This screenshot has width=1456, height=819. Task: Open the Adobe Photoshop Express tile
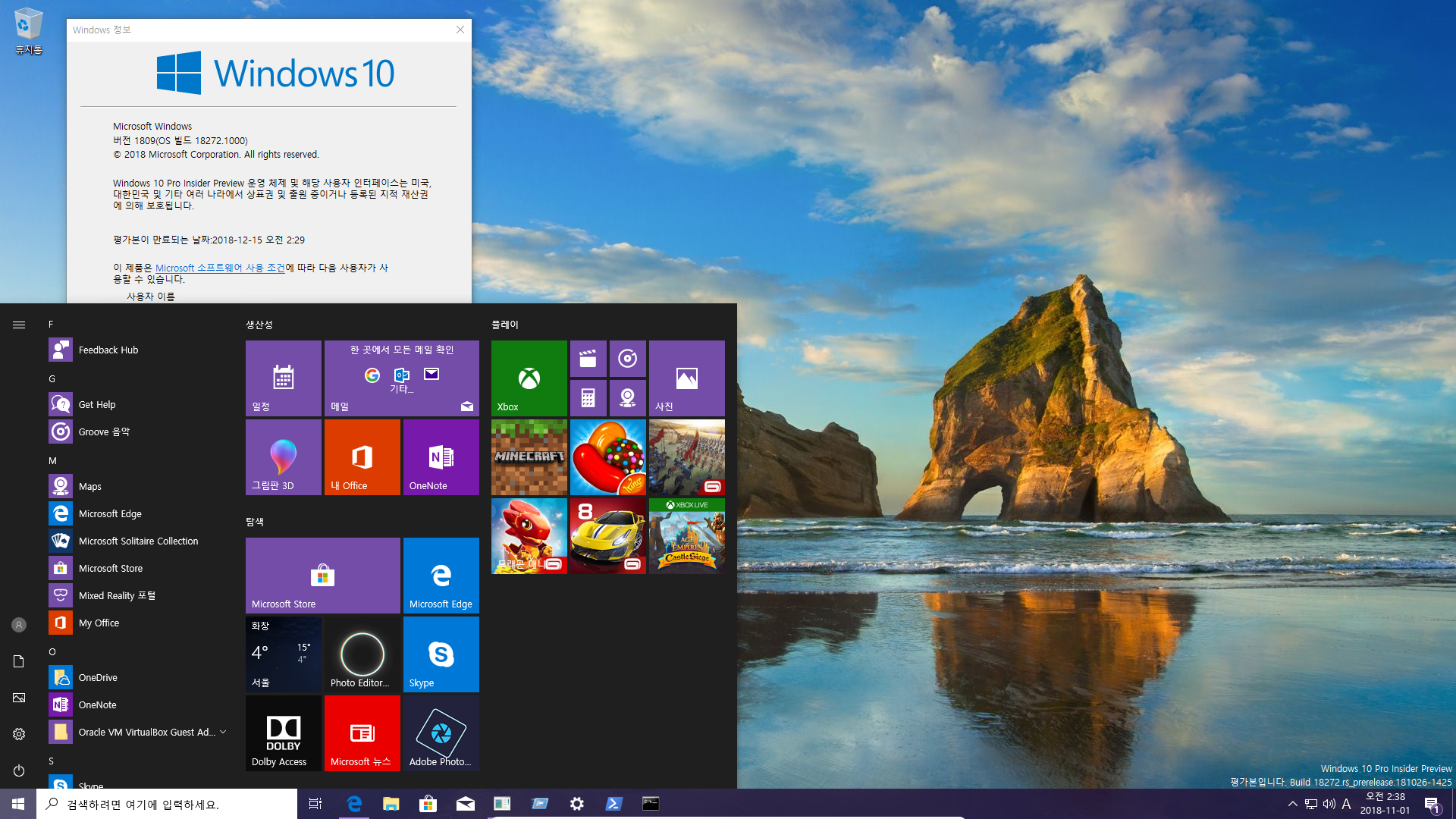[x=441, y=733]
